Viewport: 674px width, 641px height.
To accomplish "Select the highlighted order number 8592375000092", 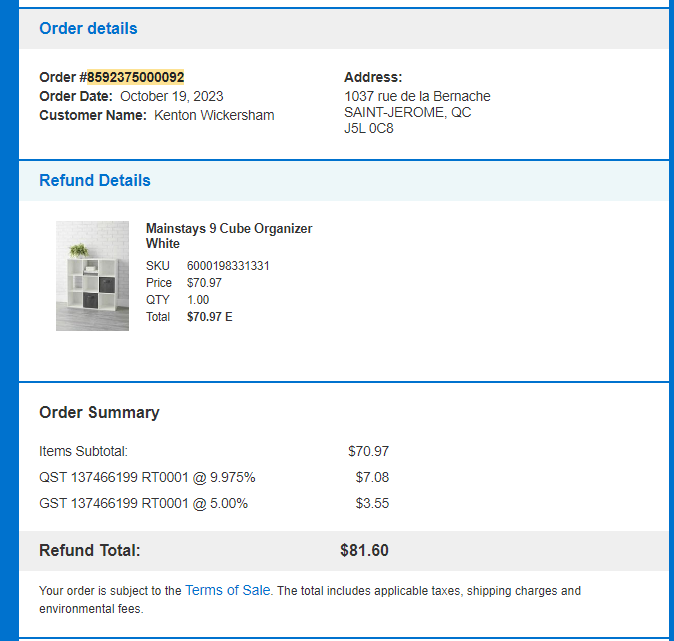I will 135,77.
